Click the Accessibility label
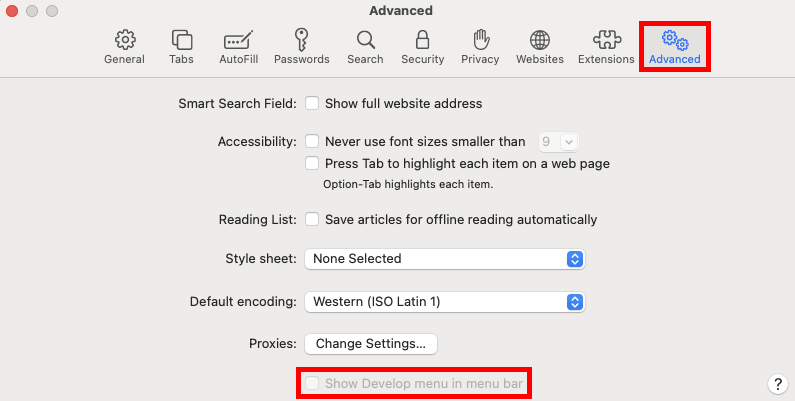Viewport: 795px width, 401px height. point(257,141)
